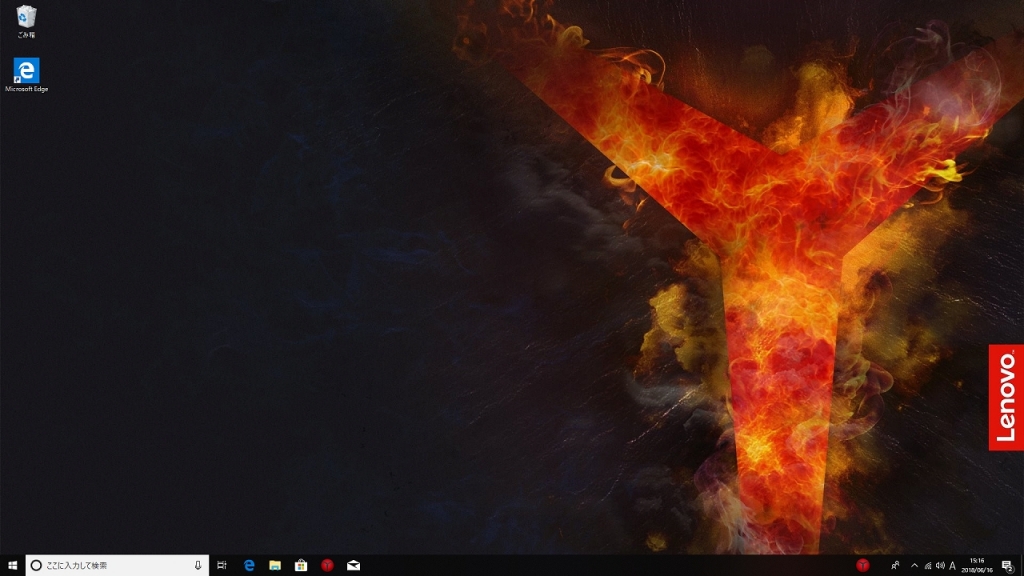Screen dimensions: 1024x576
Task: Open the volume speaker control
Action: 940,566
